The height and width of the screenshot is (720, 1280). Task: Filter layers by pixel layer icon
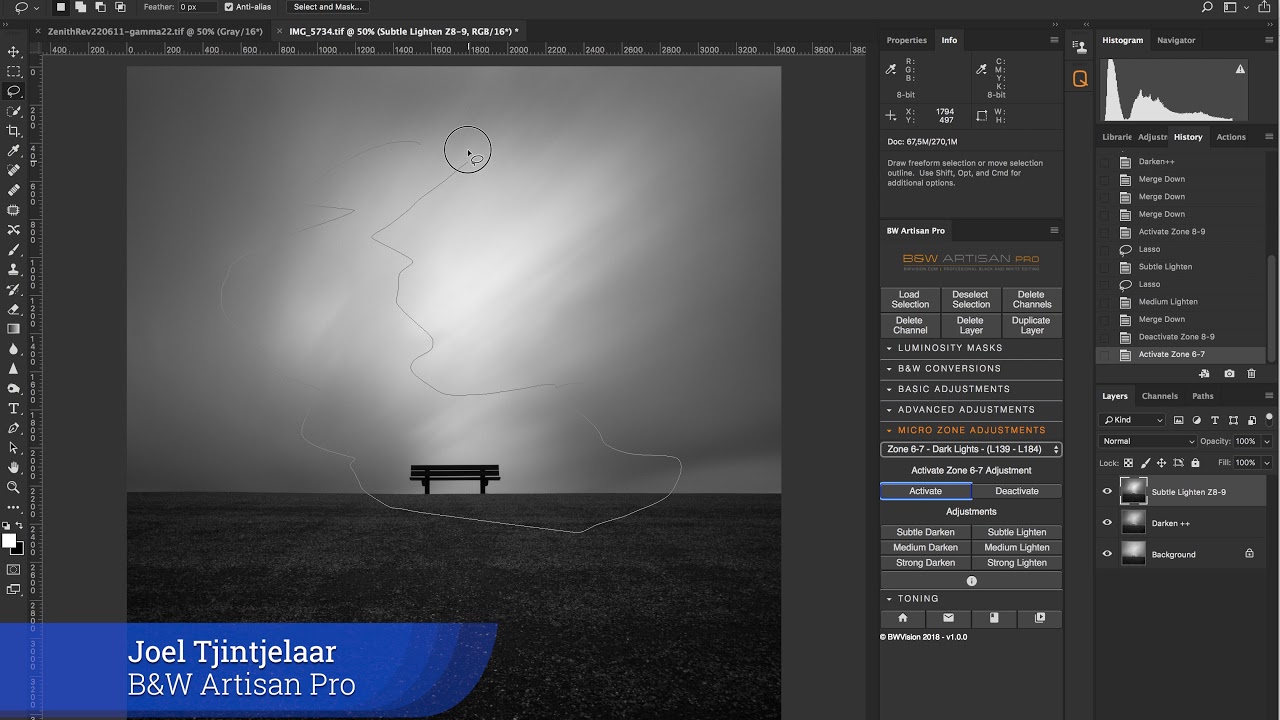[x=1178, y=420]
